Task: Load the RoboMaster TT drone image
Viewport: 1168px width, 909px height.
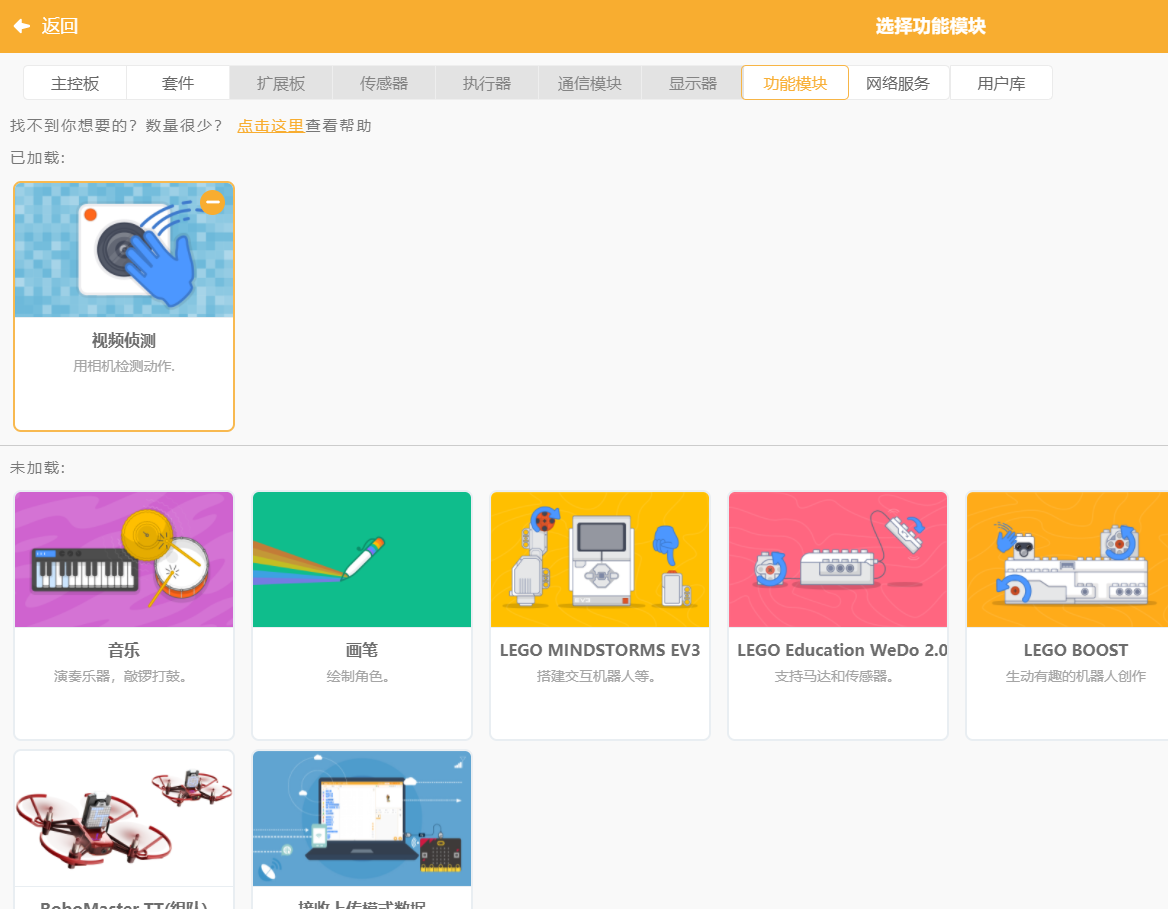Action: 124,819
